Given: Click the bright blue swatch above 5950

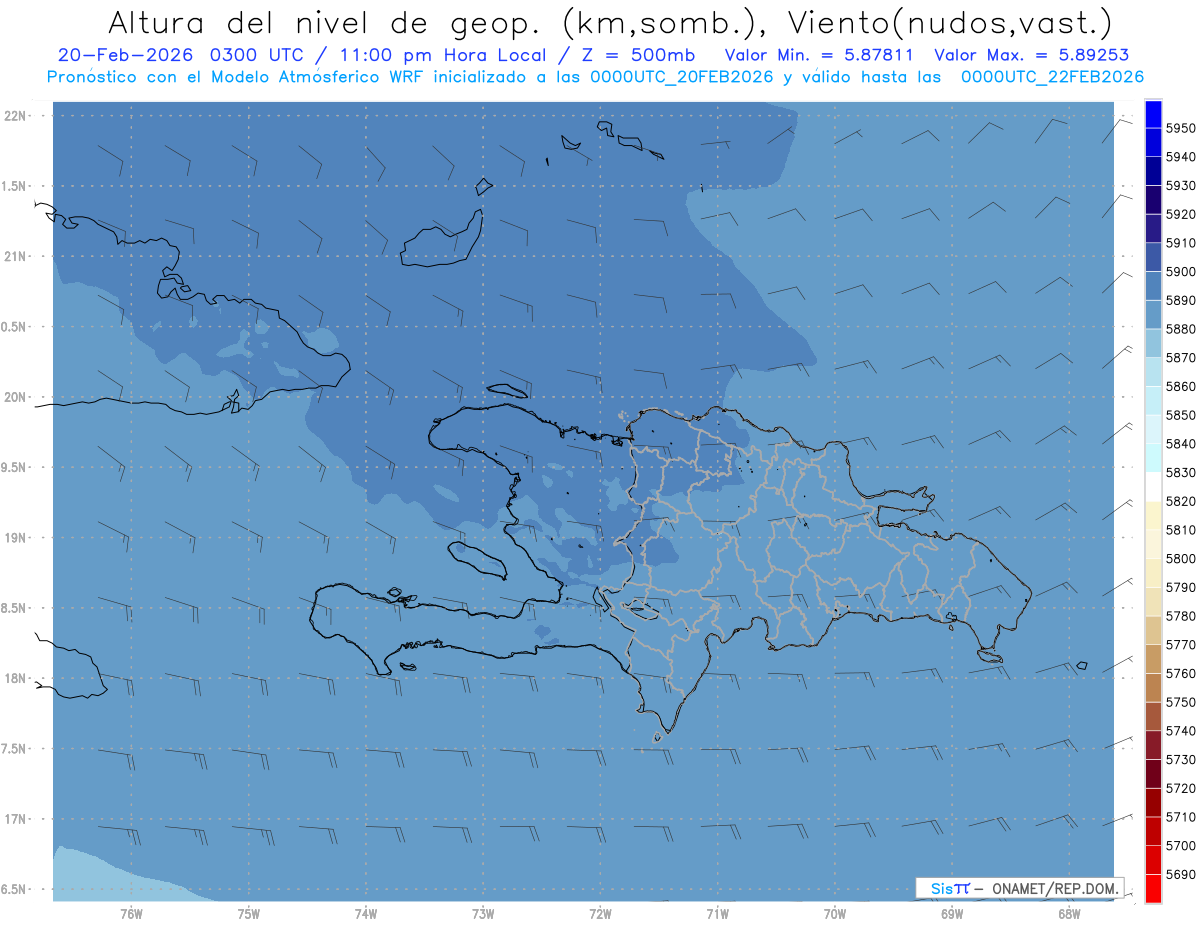Looking at the screenshot, I should 1153,114.
